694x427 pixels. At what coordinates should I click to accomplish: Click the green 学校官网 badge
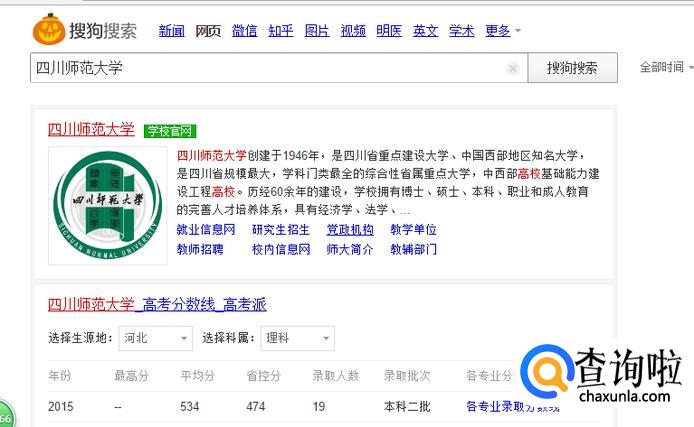[170, 131]
